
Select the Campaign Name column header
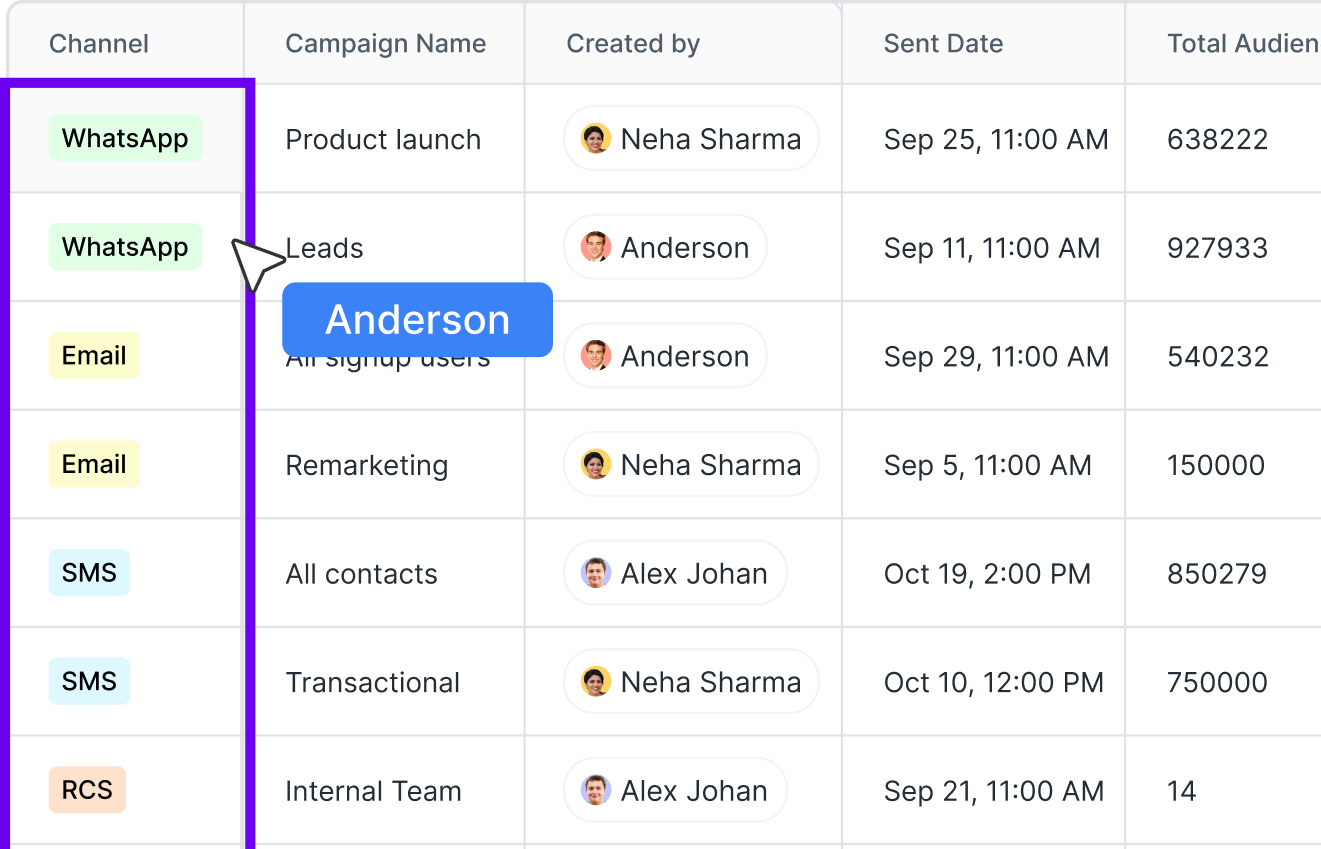tap(386, 43)
